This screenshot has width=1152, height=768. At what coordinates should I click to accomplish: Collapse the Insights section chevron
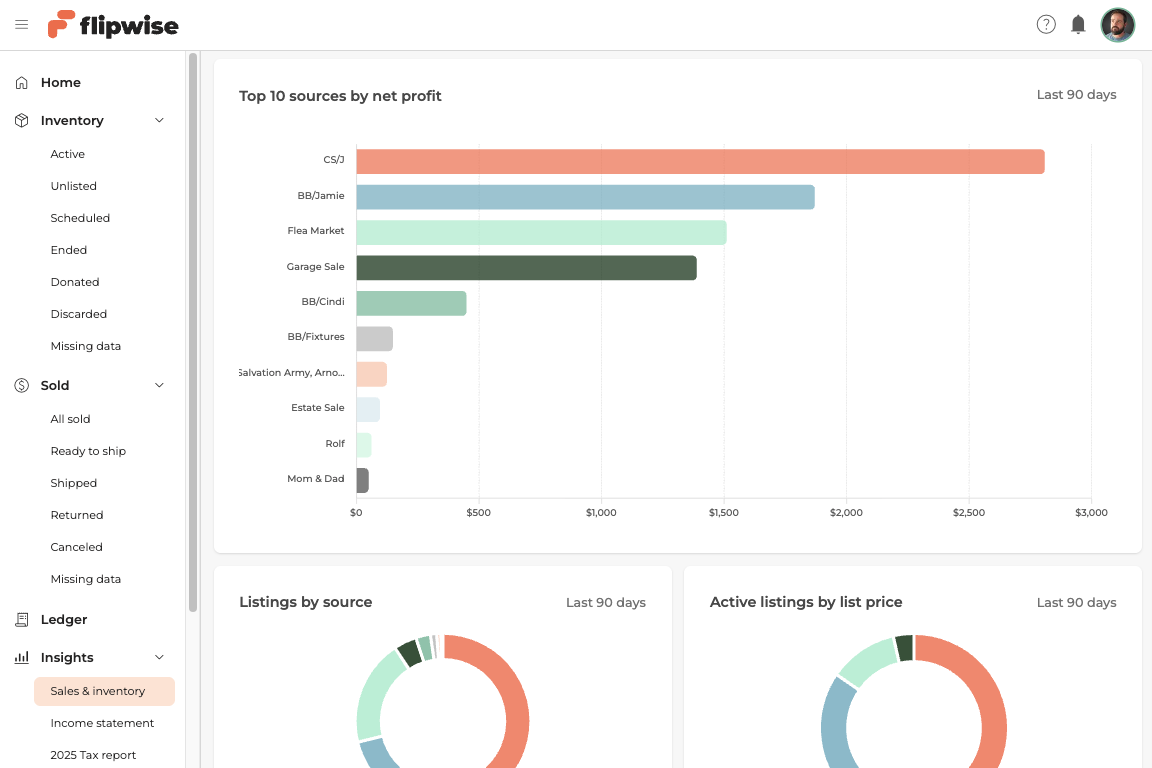pyautogui.click(x=159, y=657)
